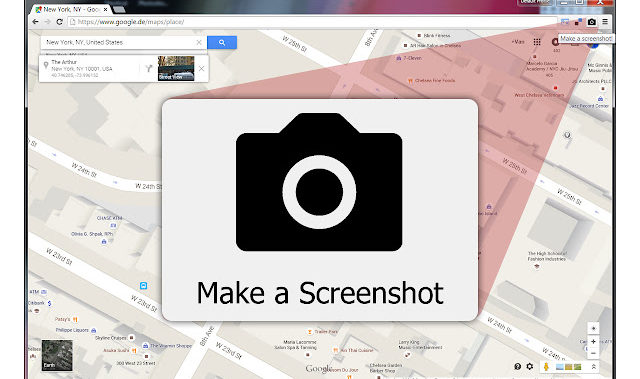Click the +Man Google Plus link
This screenshot has height=379, width=640.
coord(518,42)
